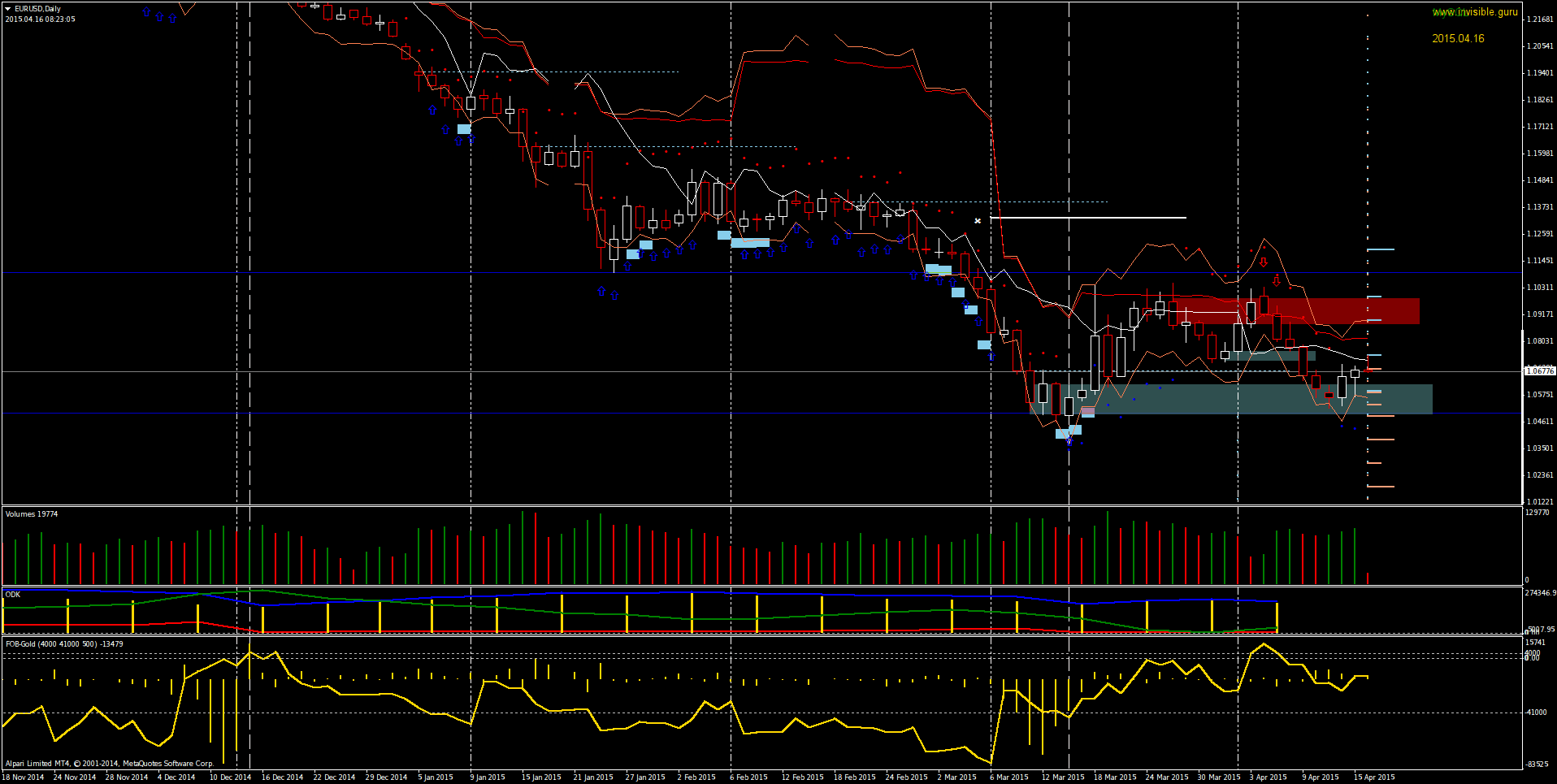Click the 1.01221 price axis label
The width and height of the screenshot is (1557, 784).
pyautogui.click(x=1540, y=502)
